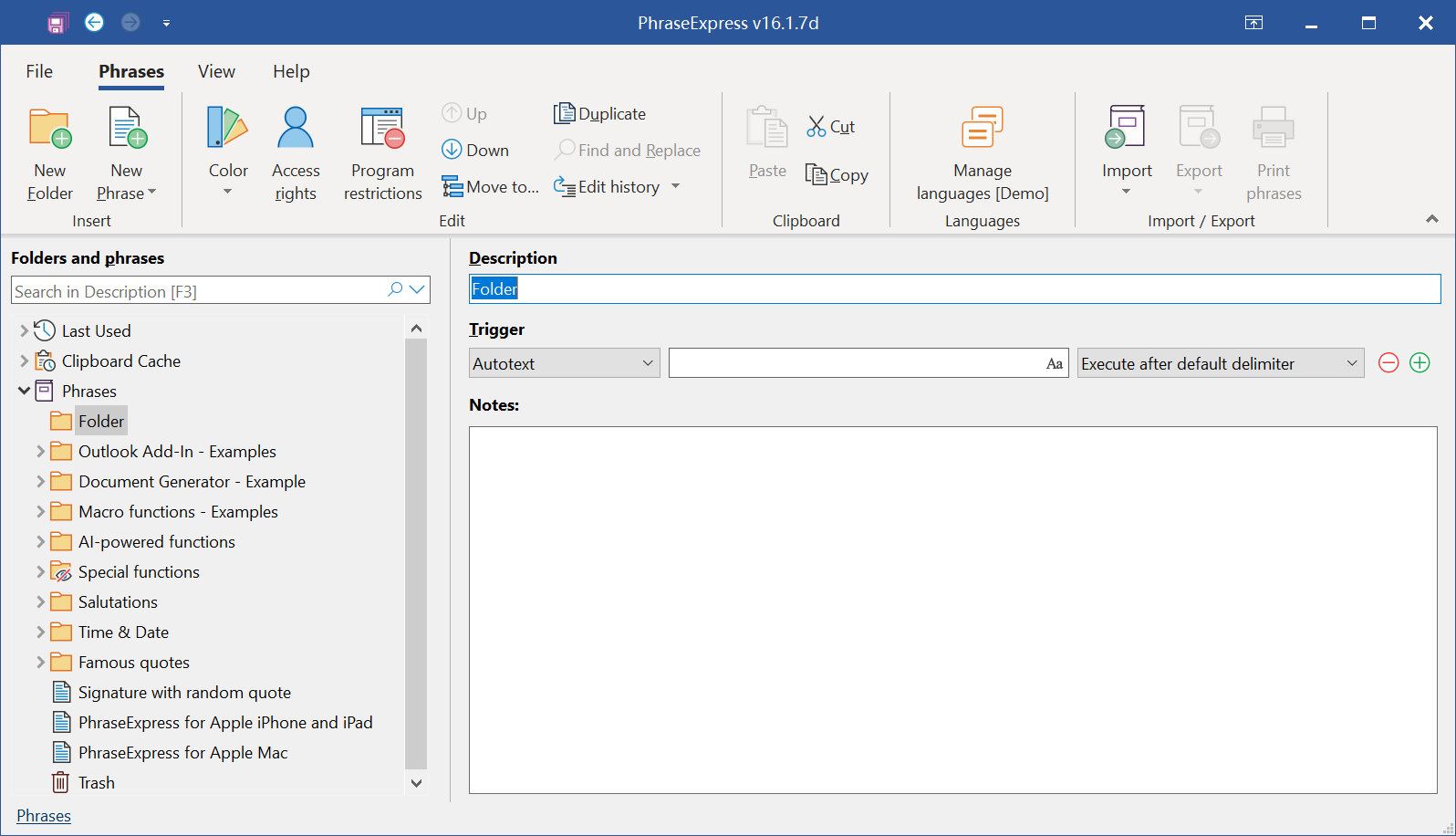
Task: Expand Macro functions - Examples folder
Action: [40, 511]
